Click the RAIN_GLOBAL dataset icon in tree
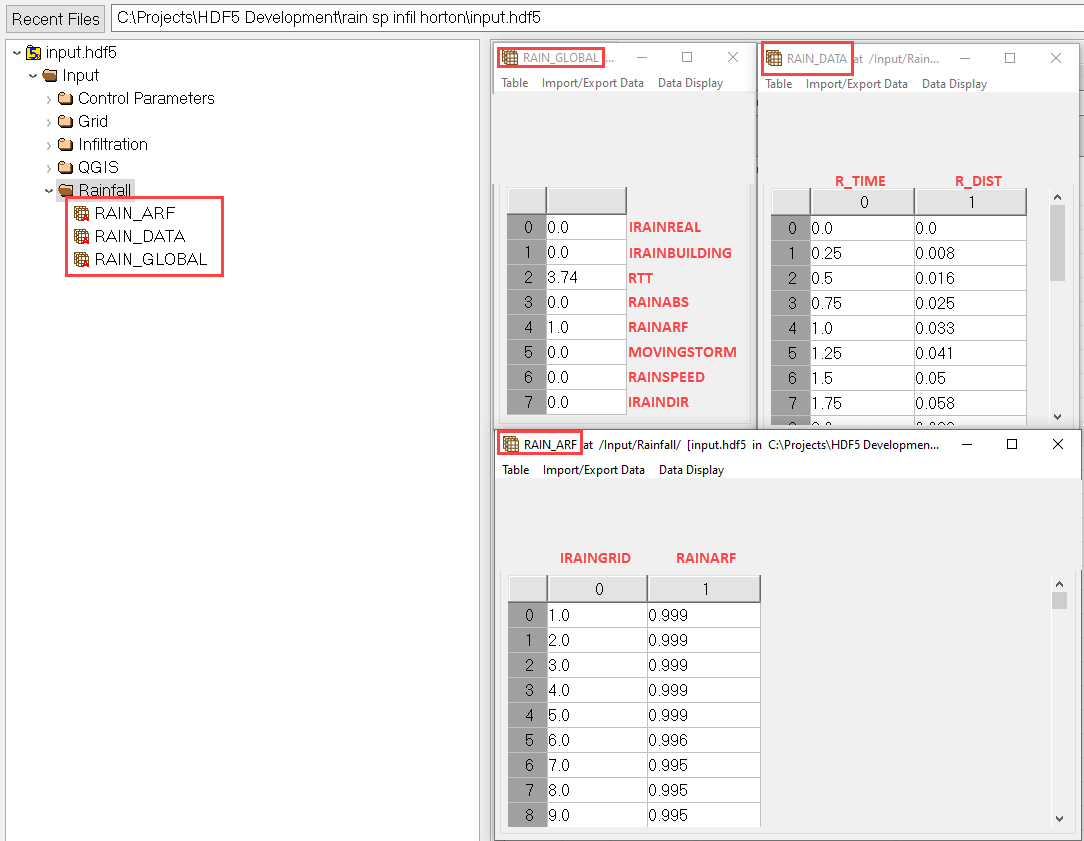This screenshot has height=841, width=1084. 82,259
